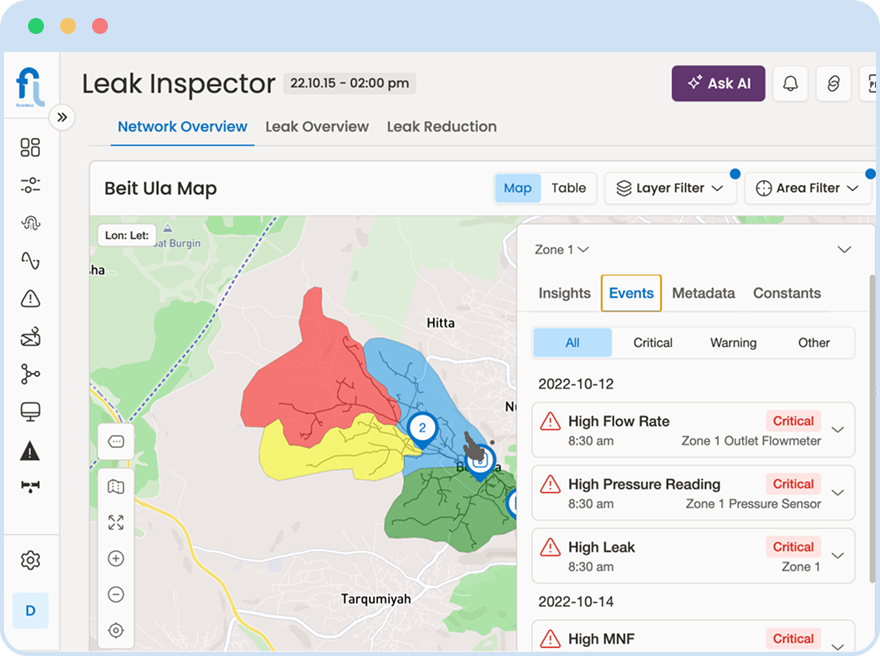Enter fullscreen mode on the map
This screenshot has height=656, width=880.
tap(116, 521)
